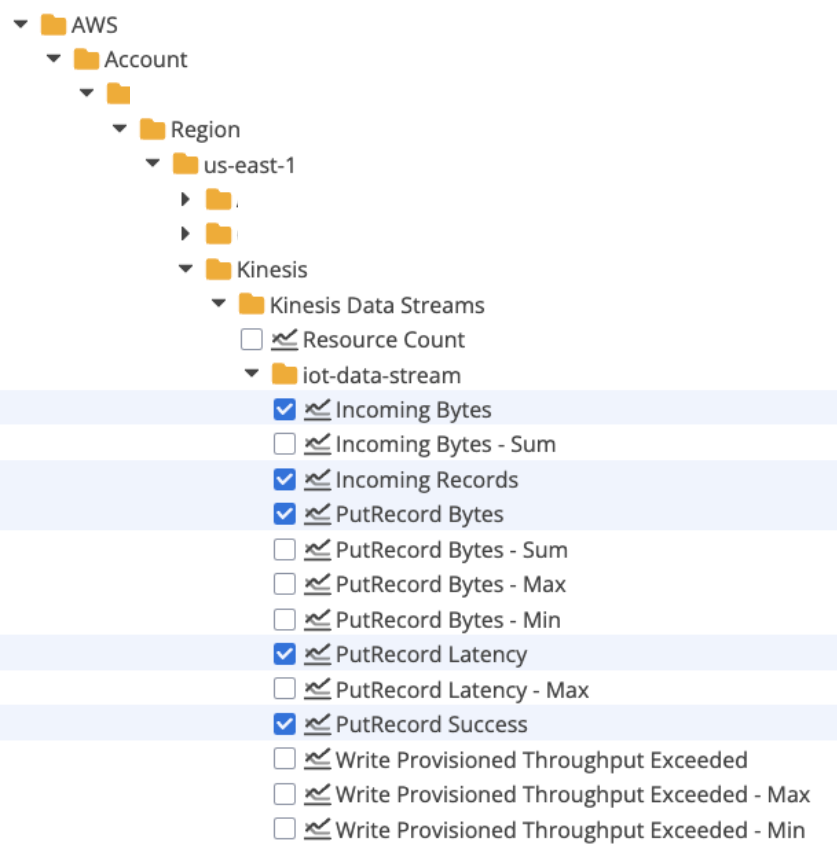Image resolution: width=837 pixels, height=858 pixels.
Task: Click the us-east-1 folder icon
Action: (186, 165)
